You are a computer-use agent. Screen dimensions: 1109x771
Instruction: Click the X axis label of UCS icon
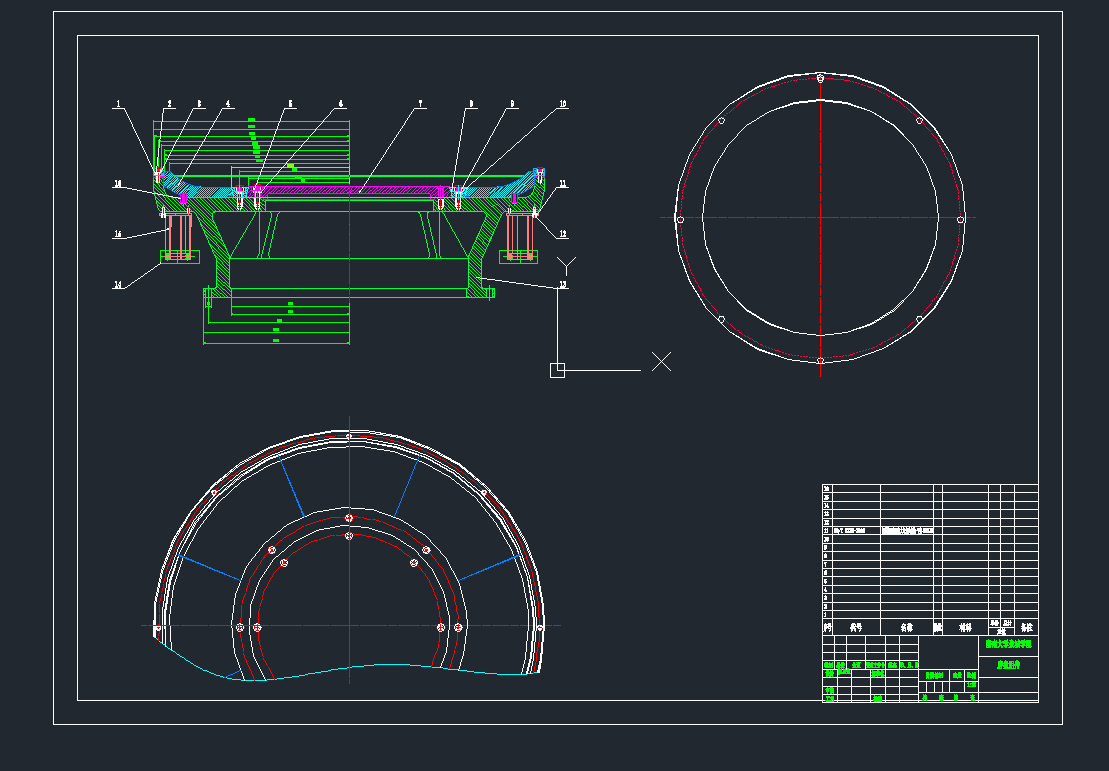662,362
